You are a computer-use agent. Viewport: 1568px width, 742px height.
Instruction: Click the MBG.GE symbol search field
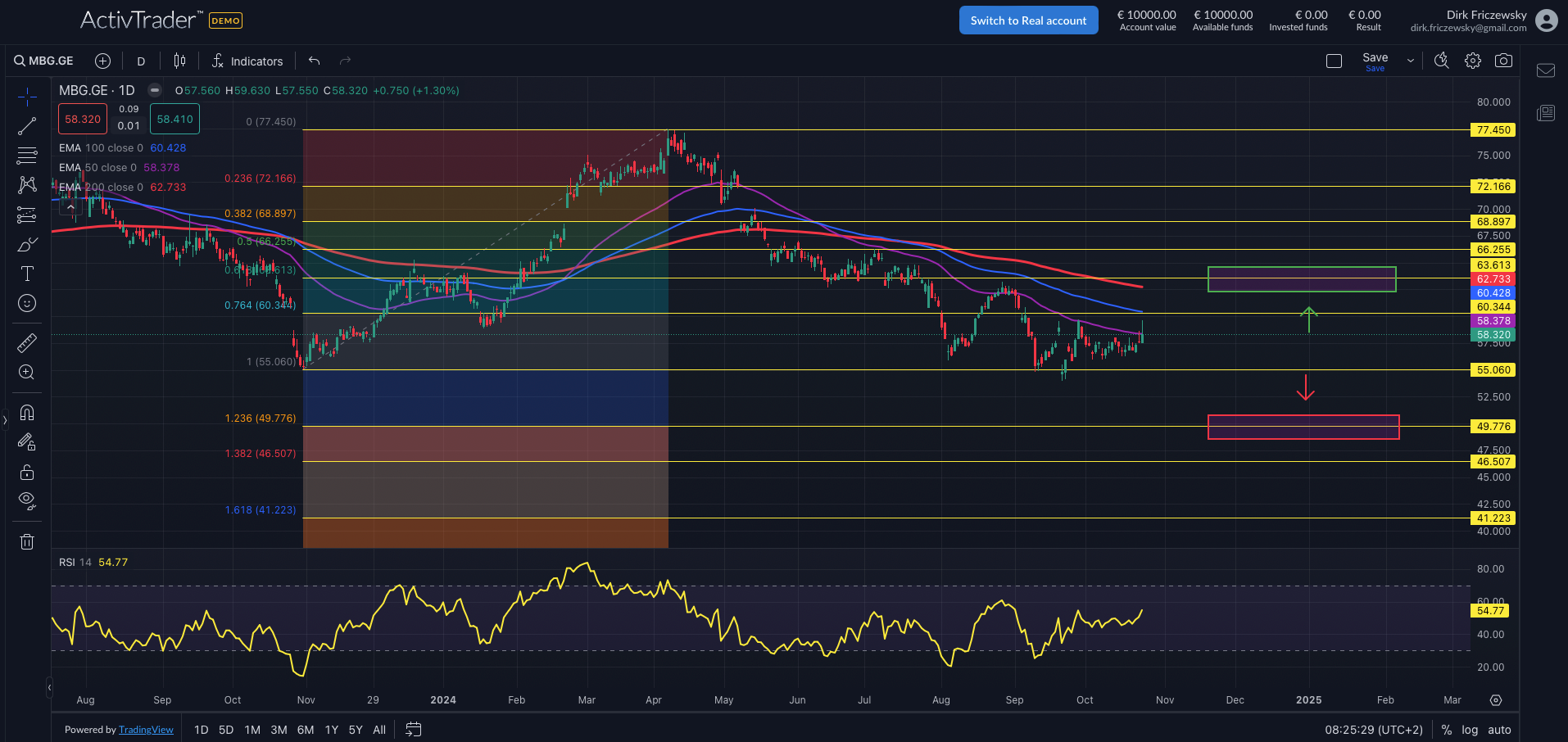pyautogui.click(x=44, y=61)
